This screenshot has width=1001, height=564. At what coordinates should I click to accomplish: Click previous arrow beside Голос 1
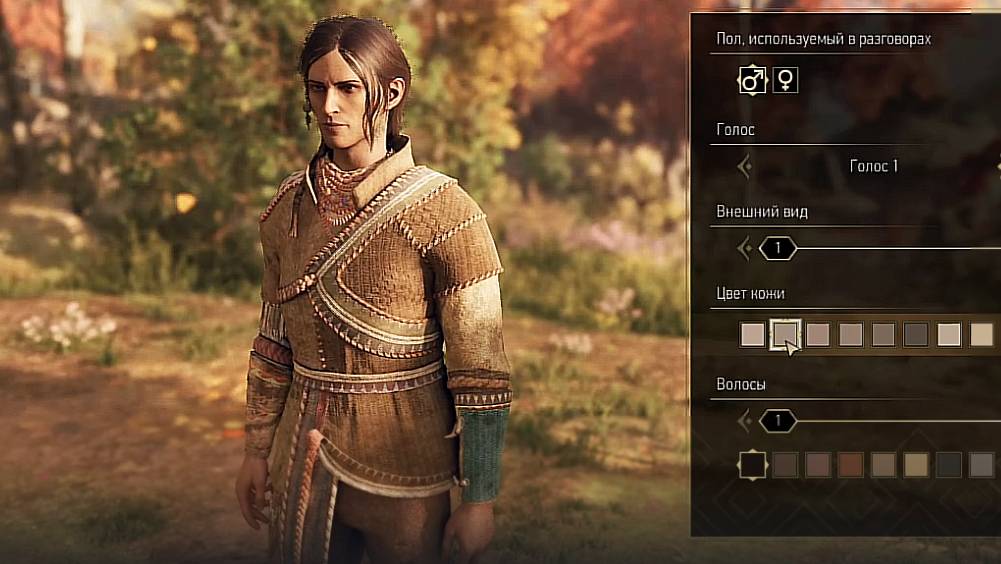[x=744, y=167]
